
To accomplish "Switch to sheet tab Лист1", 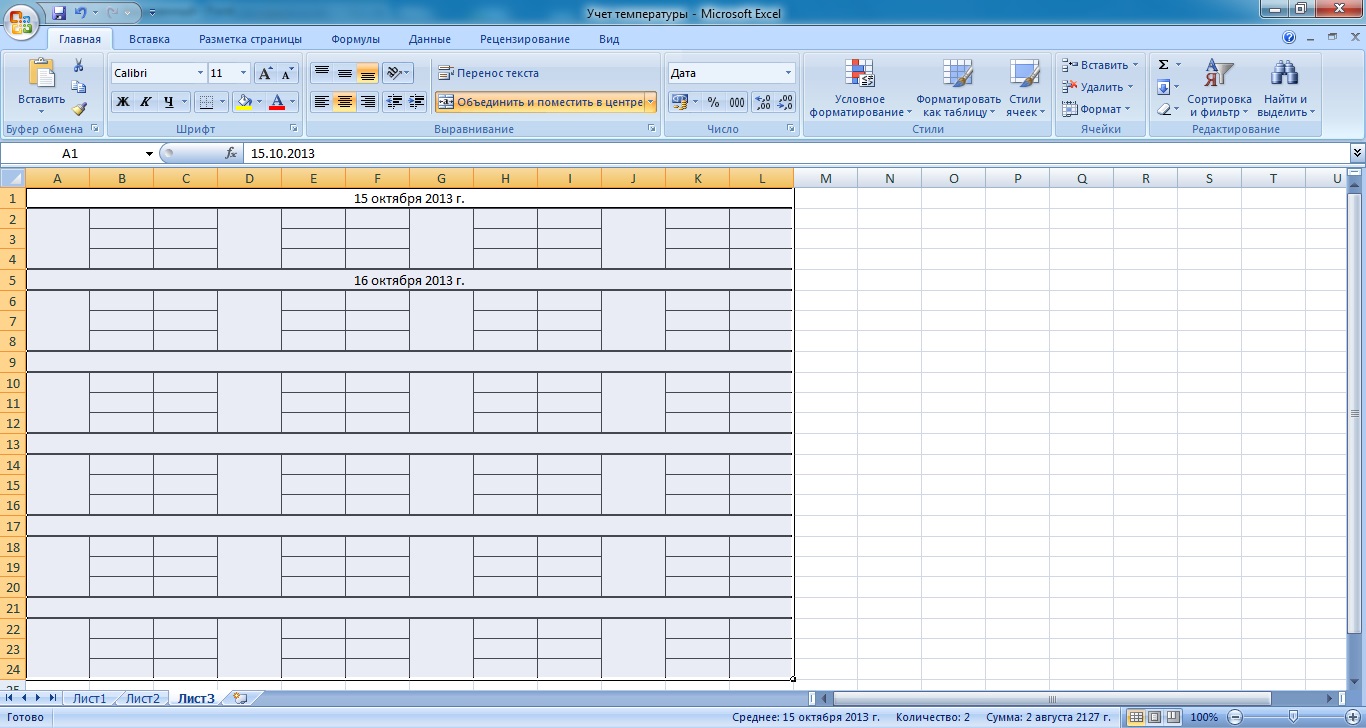I will coord(89,698).
